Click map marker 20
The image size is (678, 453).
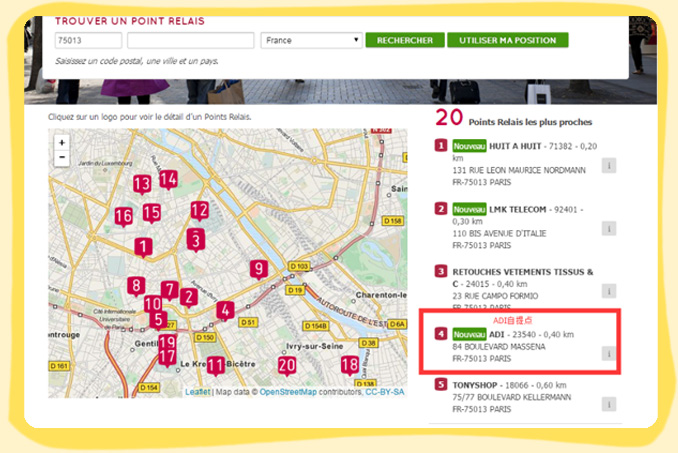point(287,366)
